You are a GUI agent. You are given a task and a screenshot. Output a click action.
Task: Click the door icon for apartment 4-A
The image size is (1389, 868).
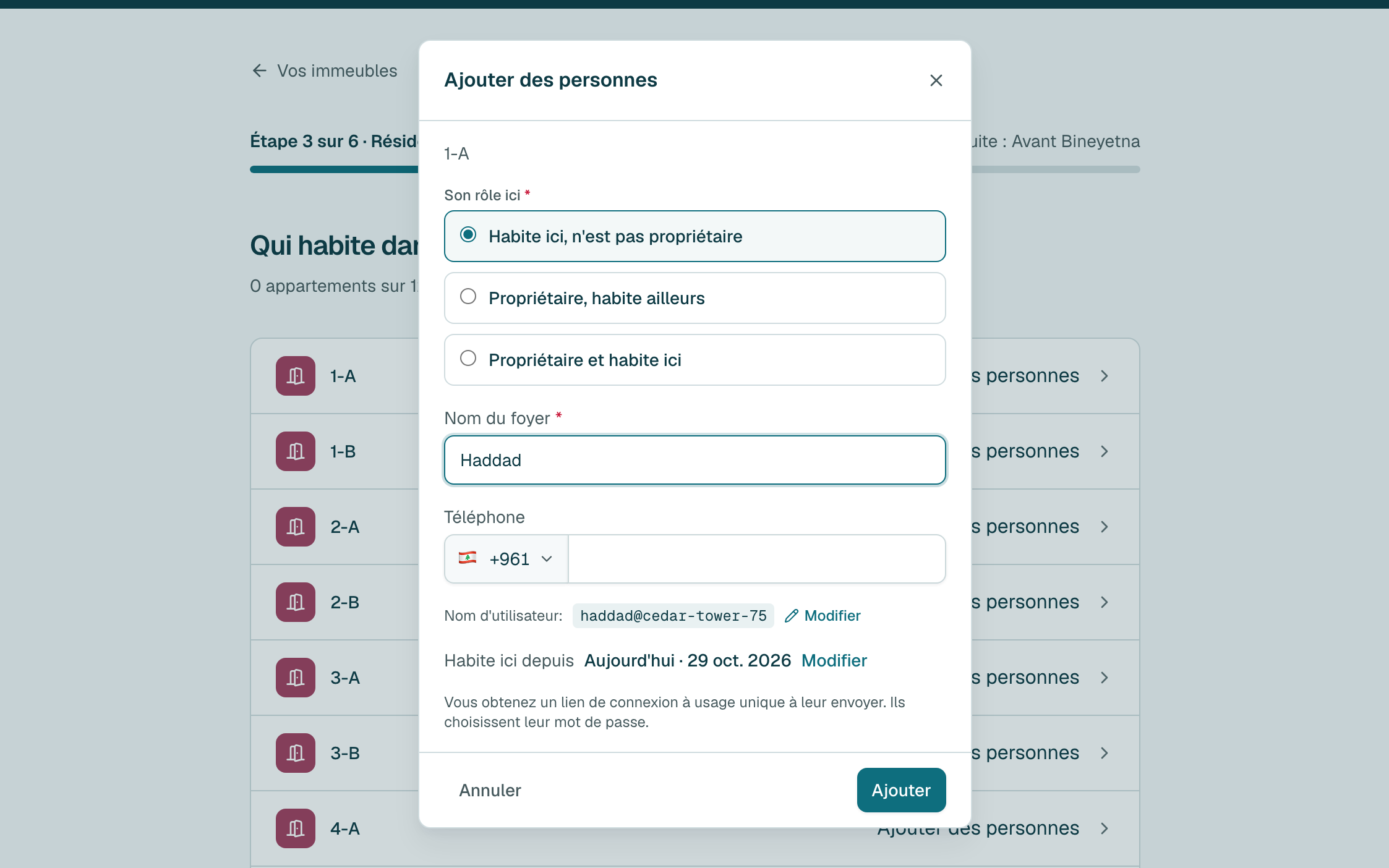click(296, 828)
